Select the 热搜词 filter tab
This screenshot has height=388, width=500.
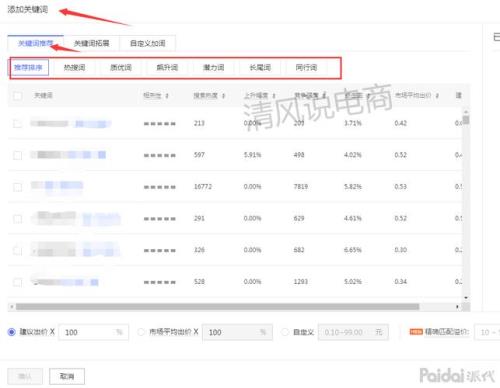pyautogui.click(x=74, y=68)
